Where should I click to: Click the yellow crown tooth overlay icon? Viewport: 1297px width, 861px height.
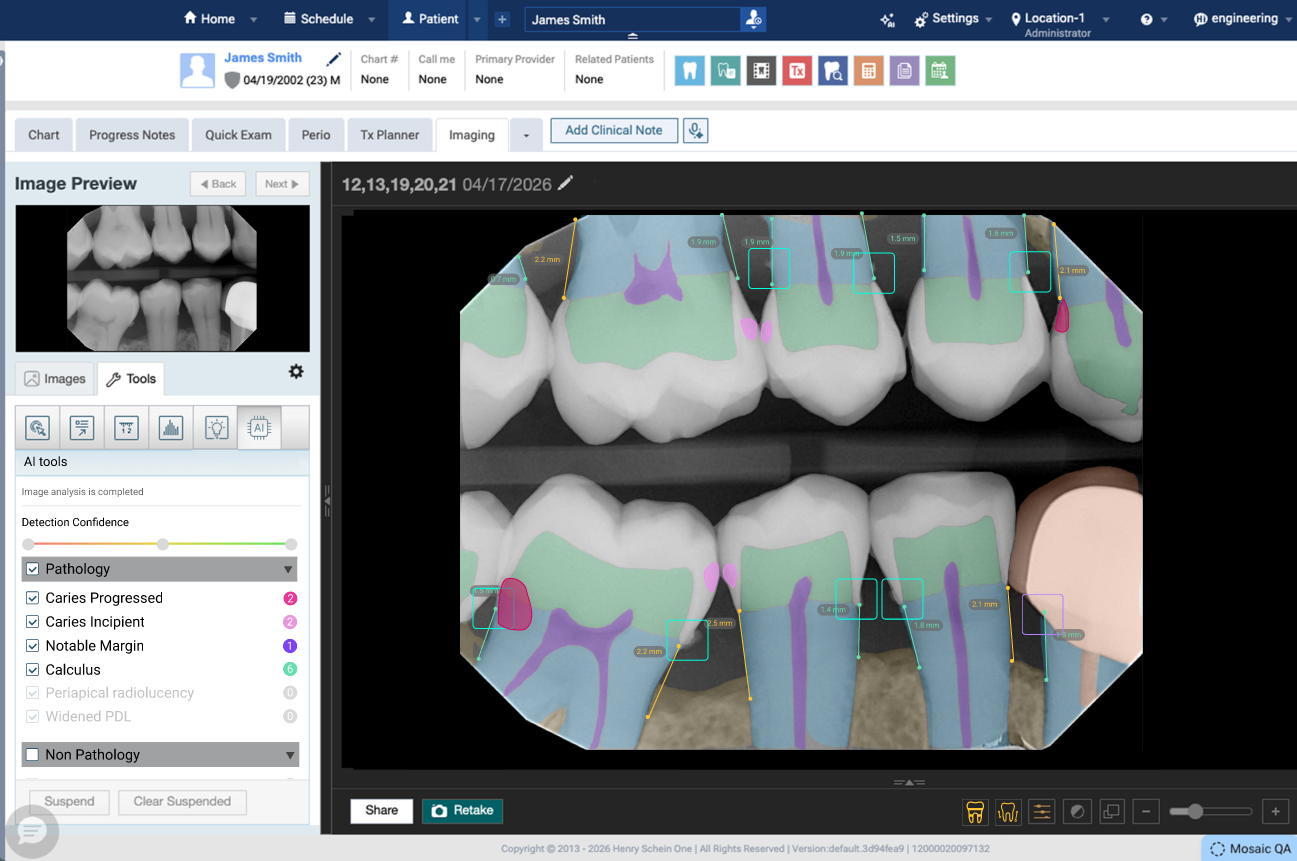[x=975, y=811]
